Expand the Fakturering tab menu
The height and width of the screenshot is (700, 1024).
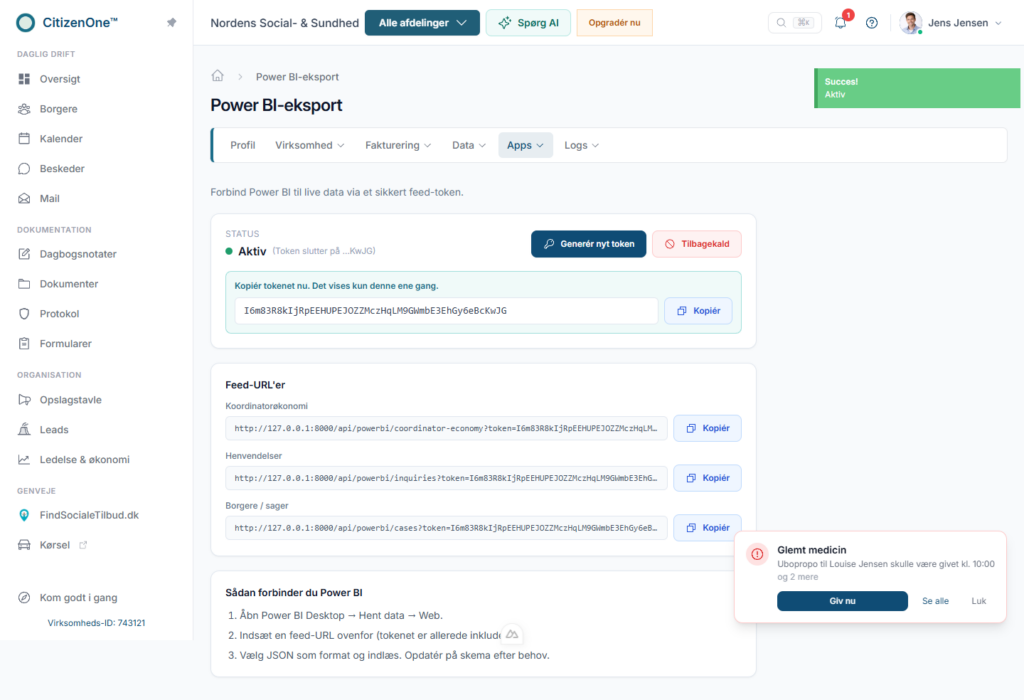tap(398, 145)
